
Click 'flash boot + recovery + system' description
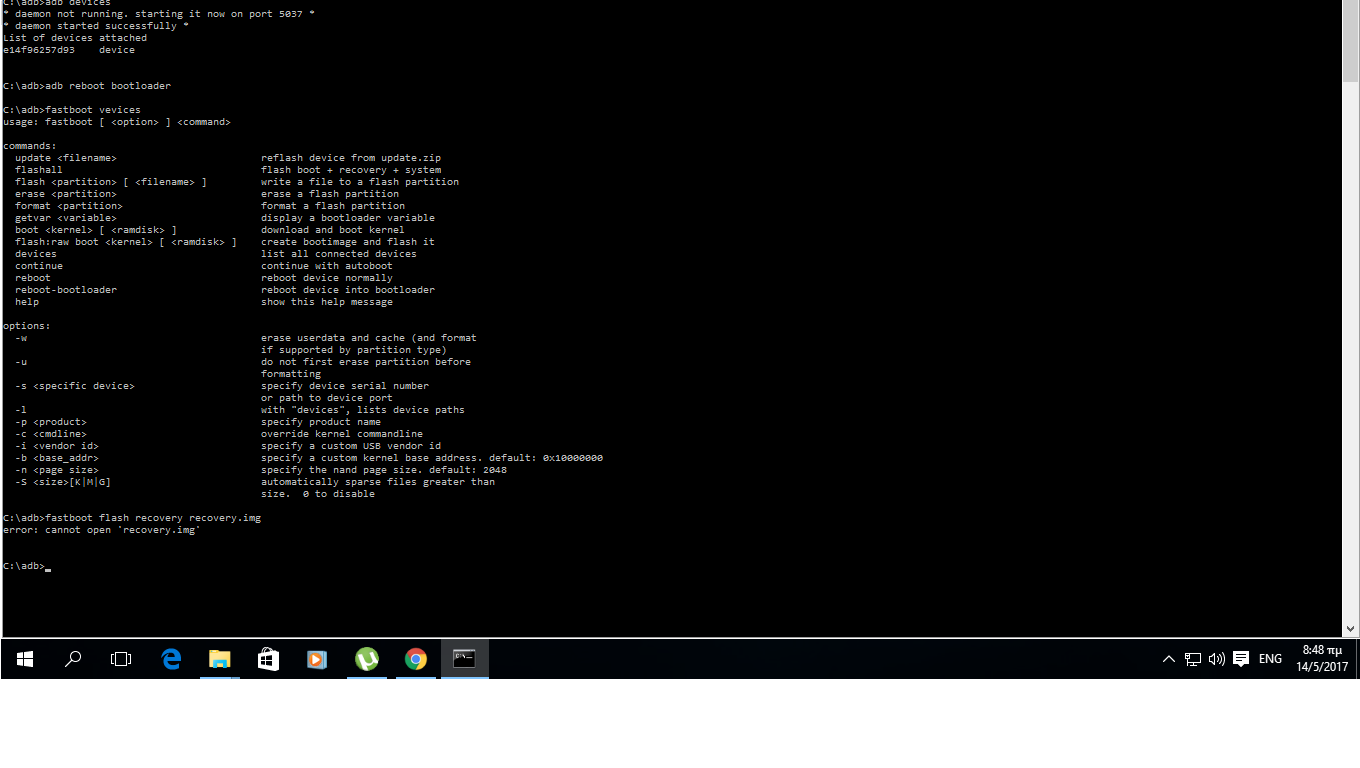(x=351, y=170)
